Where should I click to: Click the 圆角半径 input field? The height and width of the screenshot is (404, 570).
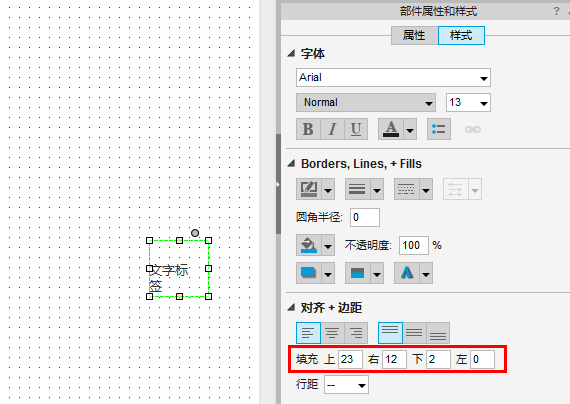[365, 217]
